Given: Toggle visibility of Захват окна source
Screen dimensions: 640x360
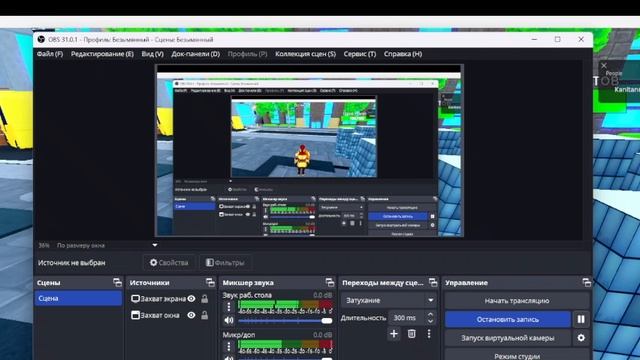Looking at the screenshot, I should point(191,315).
